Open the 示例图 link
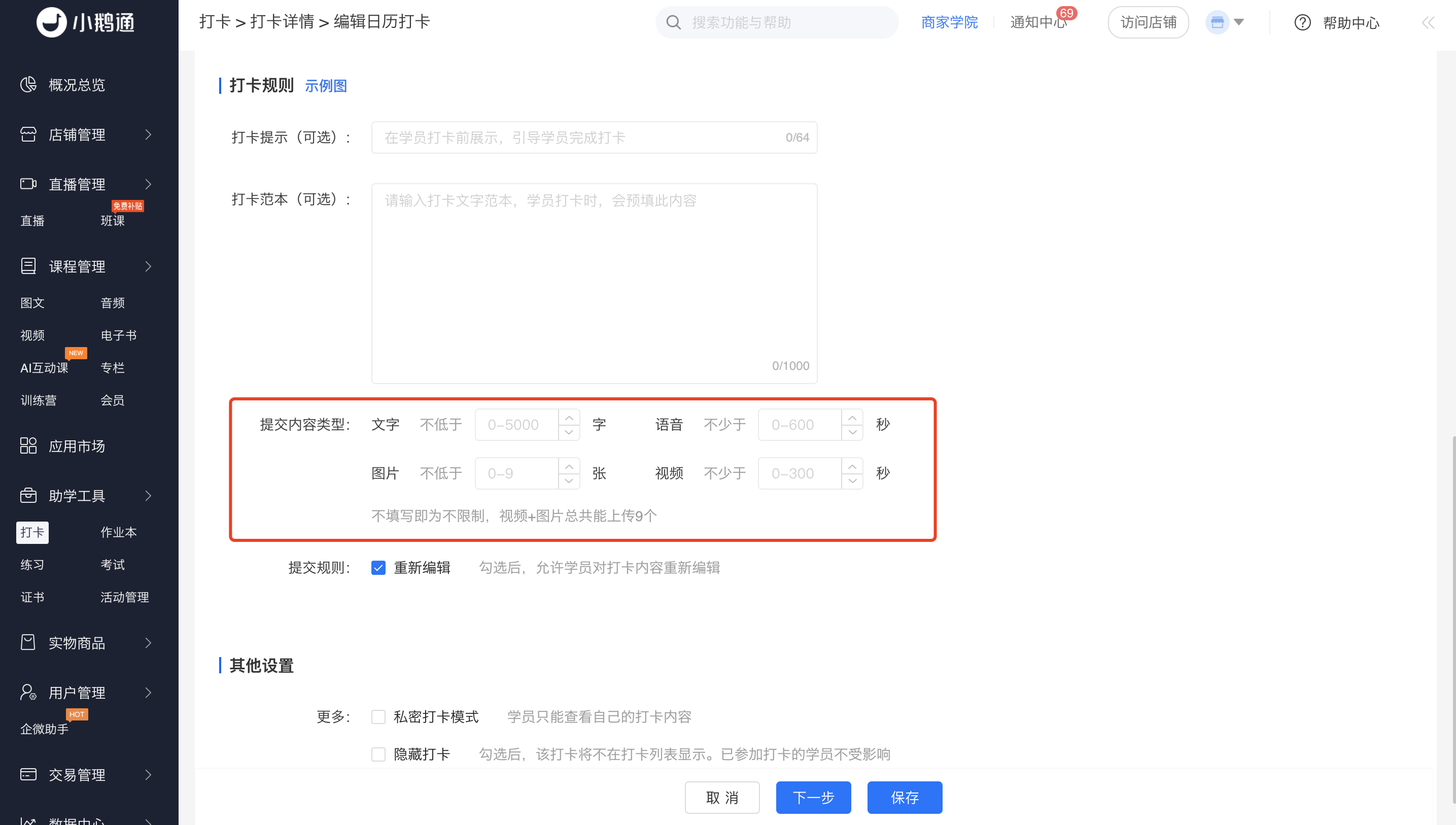The width and height of the screenshot is (1456, 825). click(x=326, y=86)
